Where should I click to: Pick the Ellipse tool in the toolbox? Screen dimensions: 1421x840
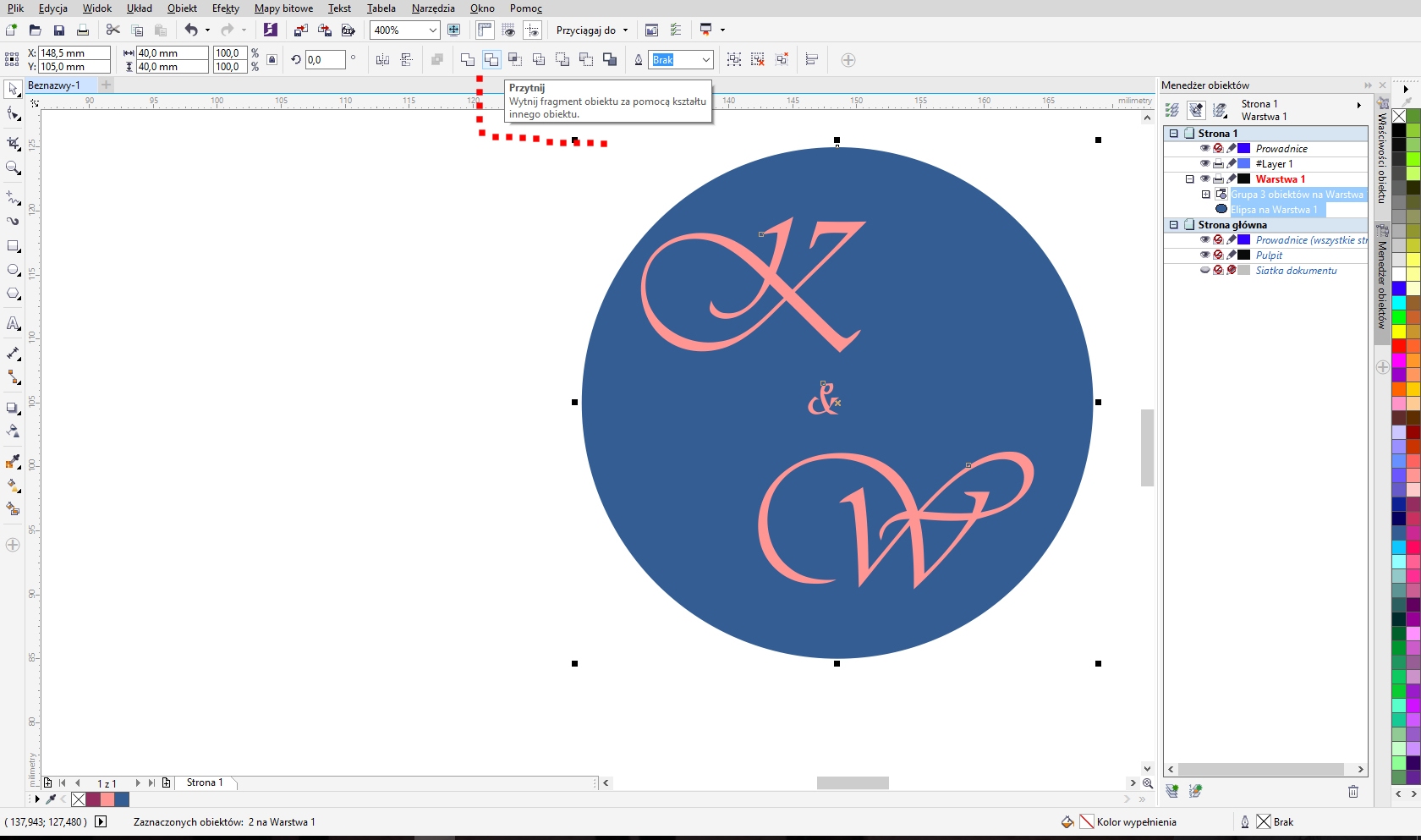click(x=14, y=271)
